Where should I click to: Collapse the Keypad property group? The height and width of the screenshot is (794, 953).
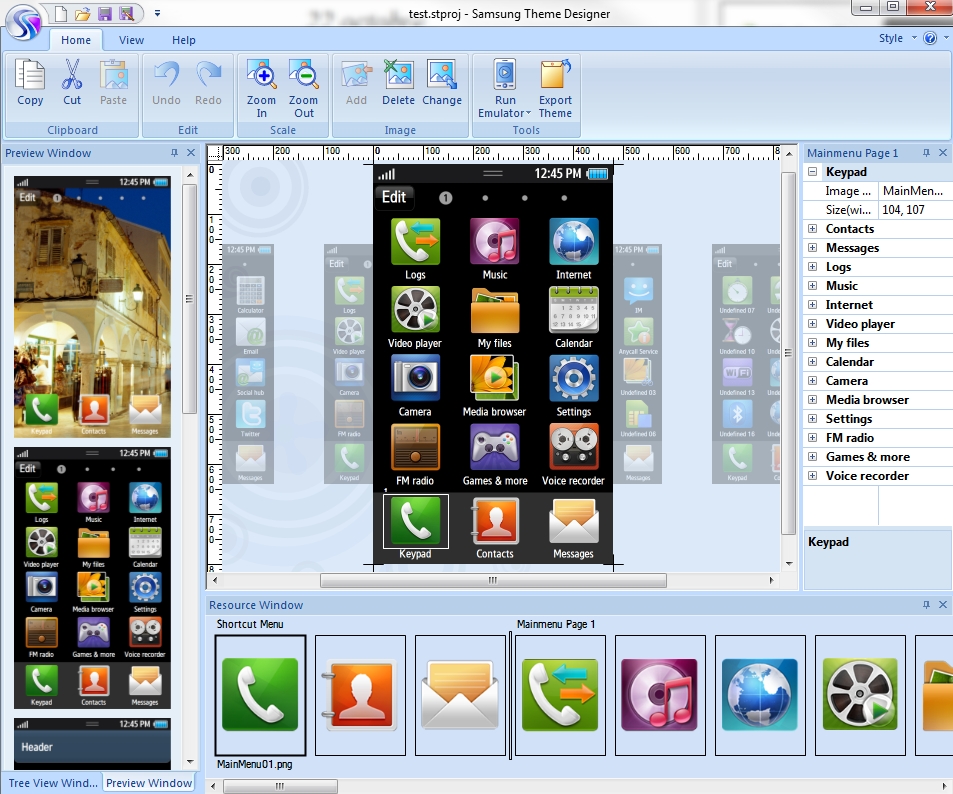[x=812, y=172]
